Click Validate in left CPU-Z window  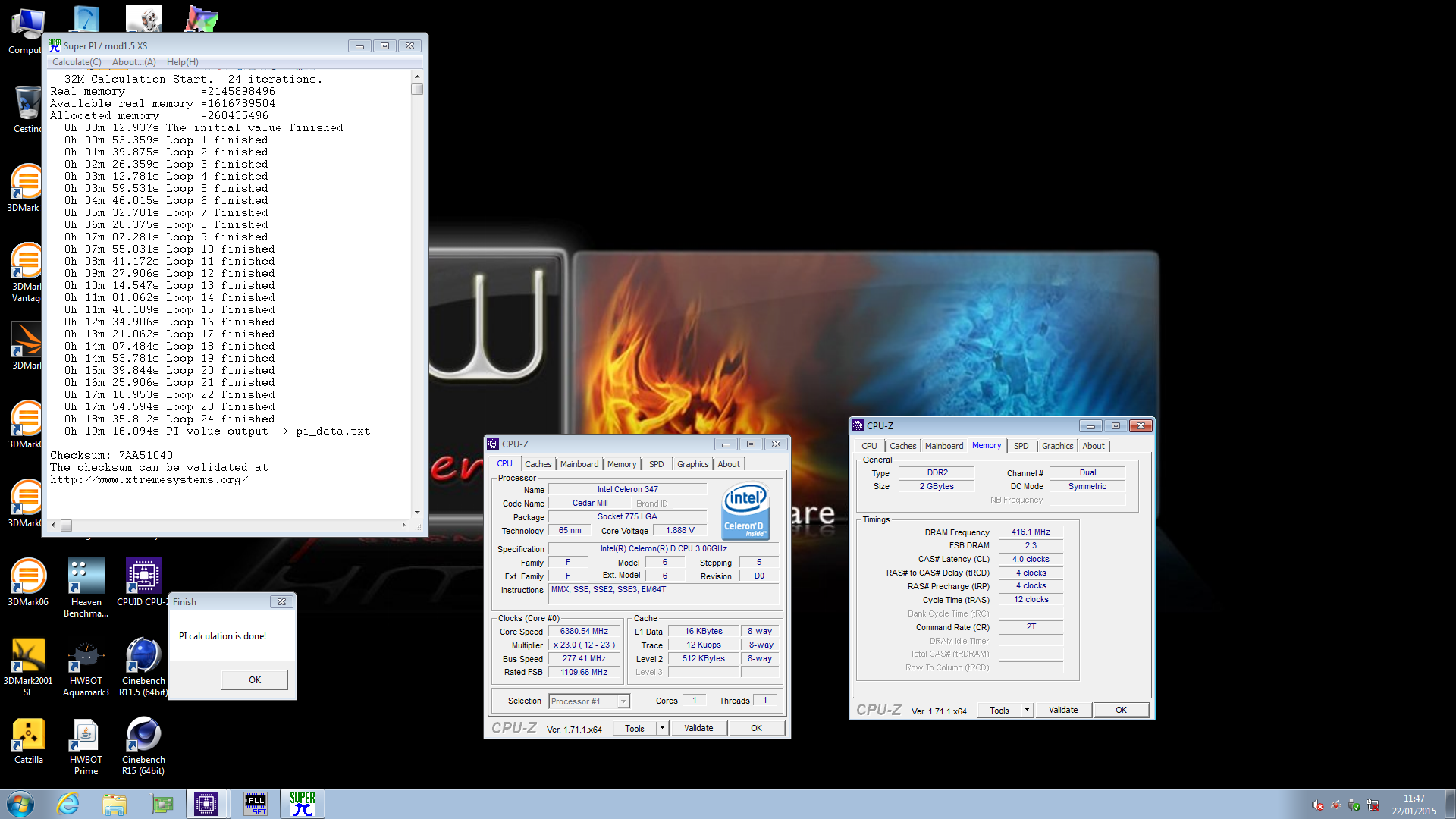click(x=698, y=729)
